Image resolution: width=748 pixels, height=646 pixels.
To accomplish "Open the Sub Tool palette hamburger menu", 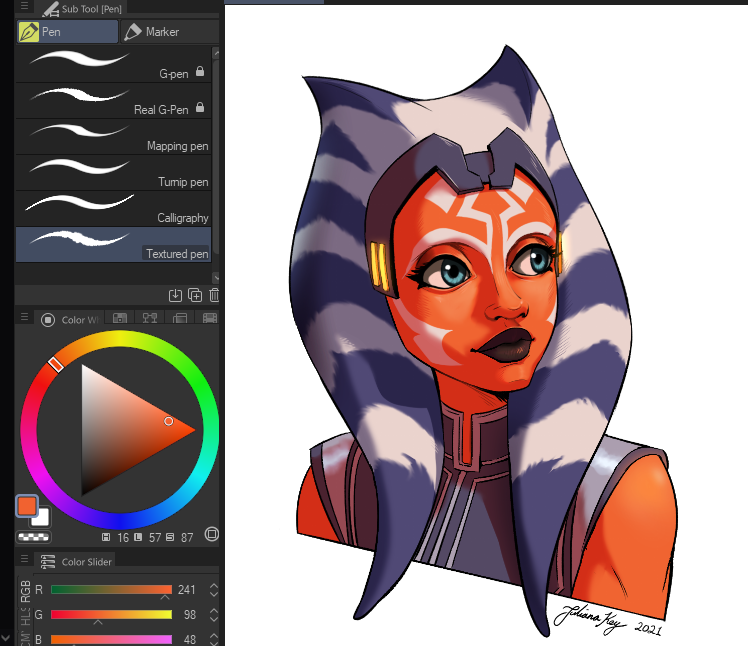I will click(x=24, y=6).
